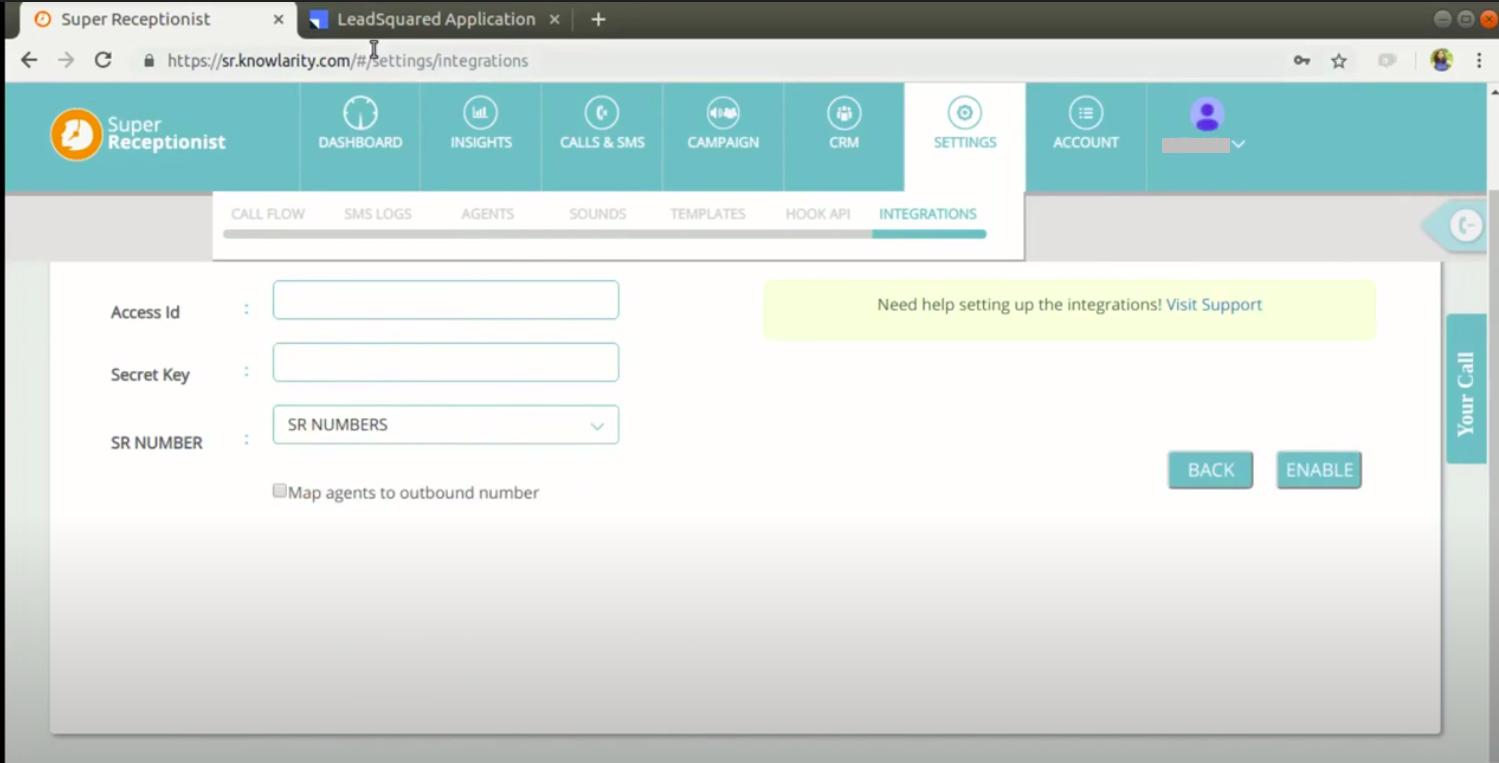Bookmark this page with the star
The width and height of the screenshot is (1499, 763).
click(1339, 61)
